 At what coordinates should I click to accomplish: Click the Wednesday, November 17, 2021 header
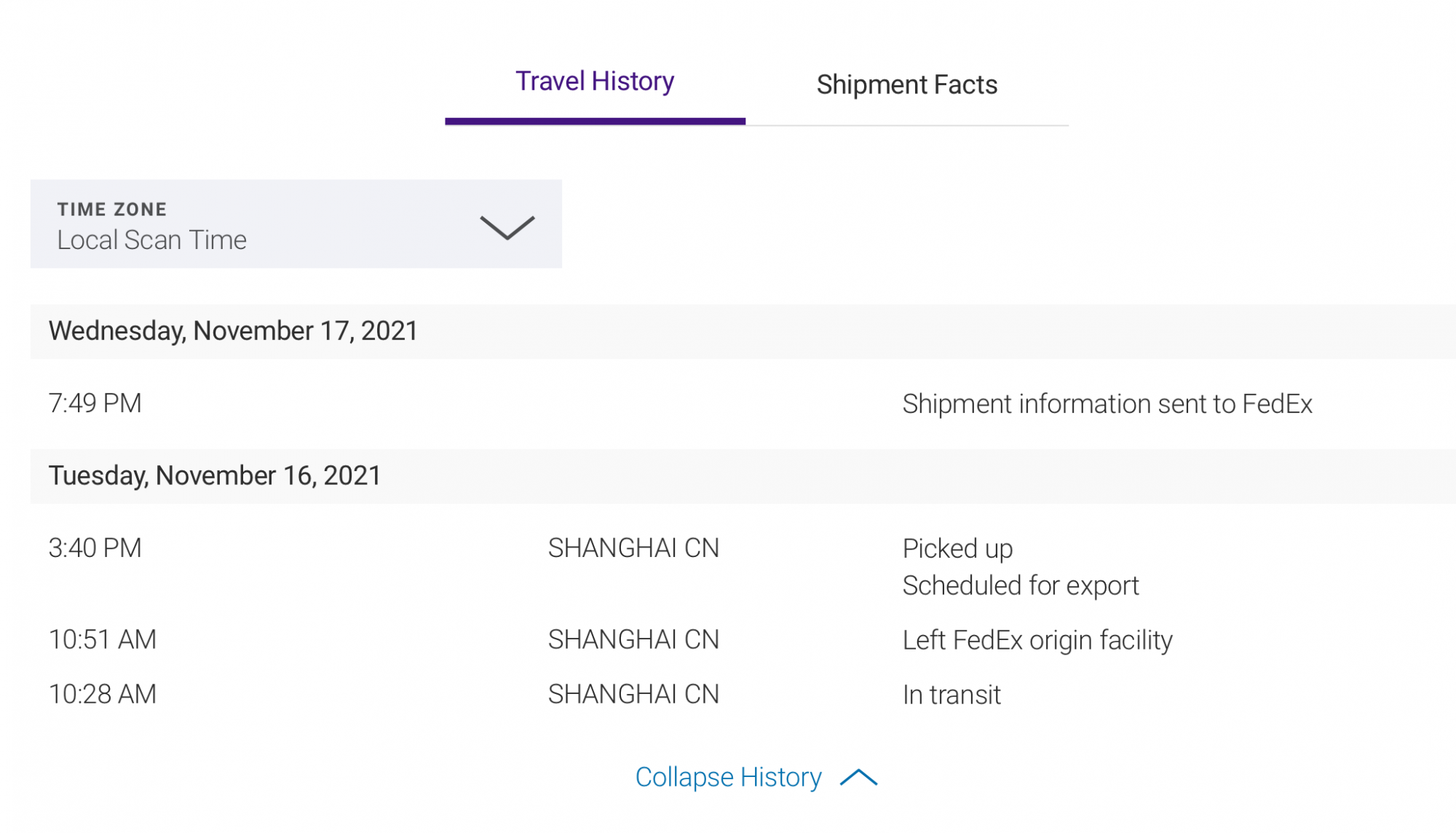coord(233,331)
